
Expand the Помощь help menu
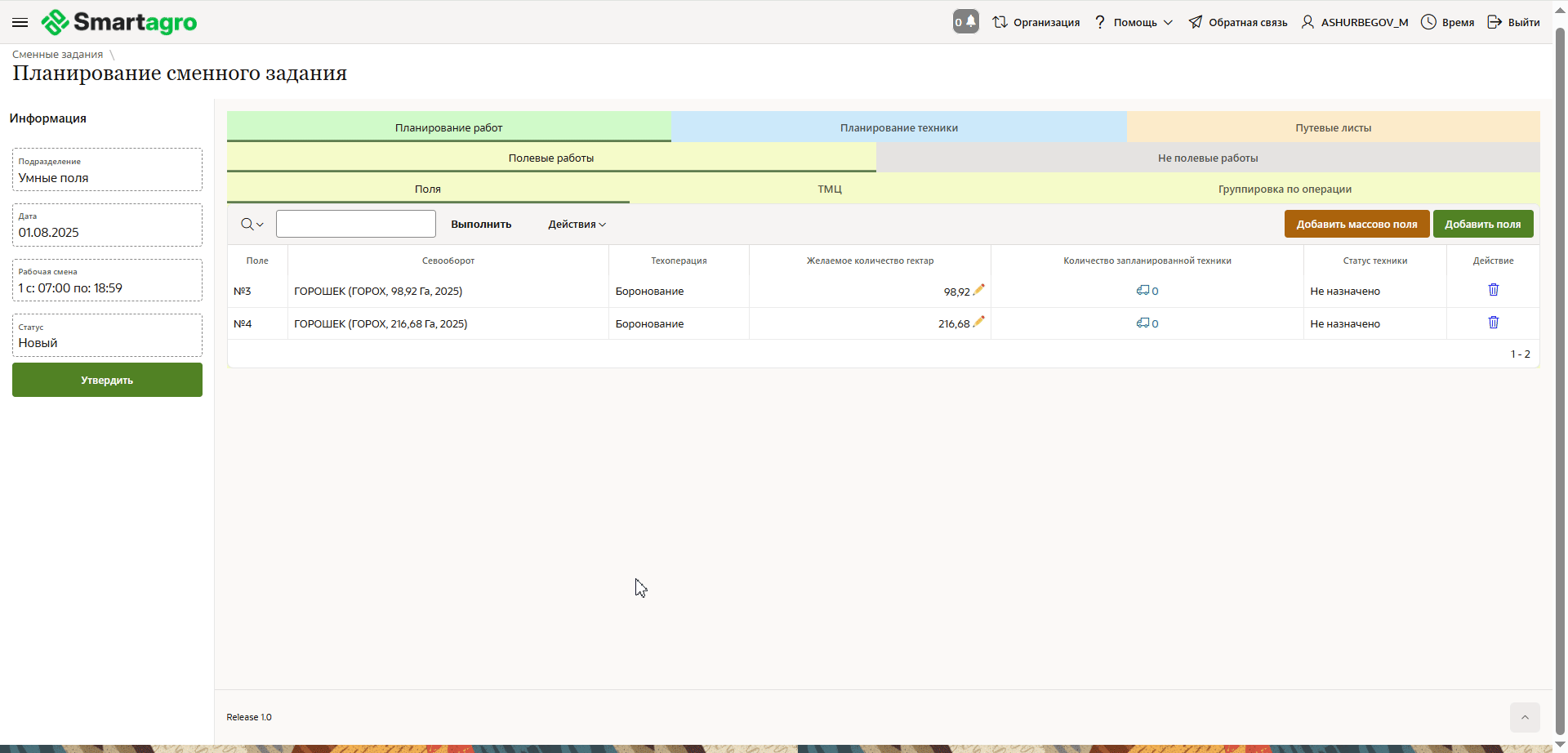tap(1134, 22)
